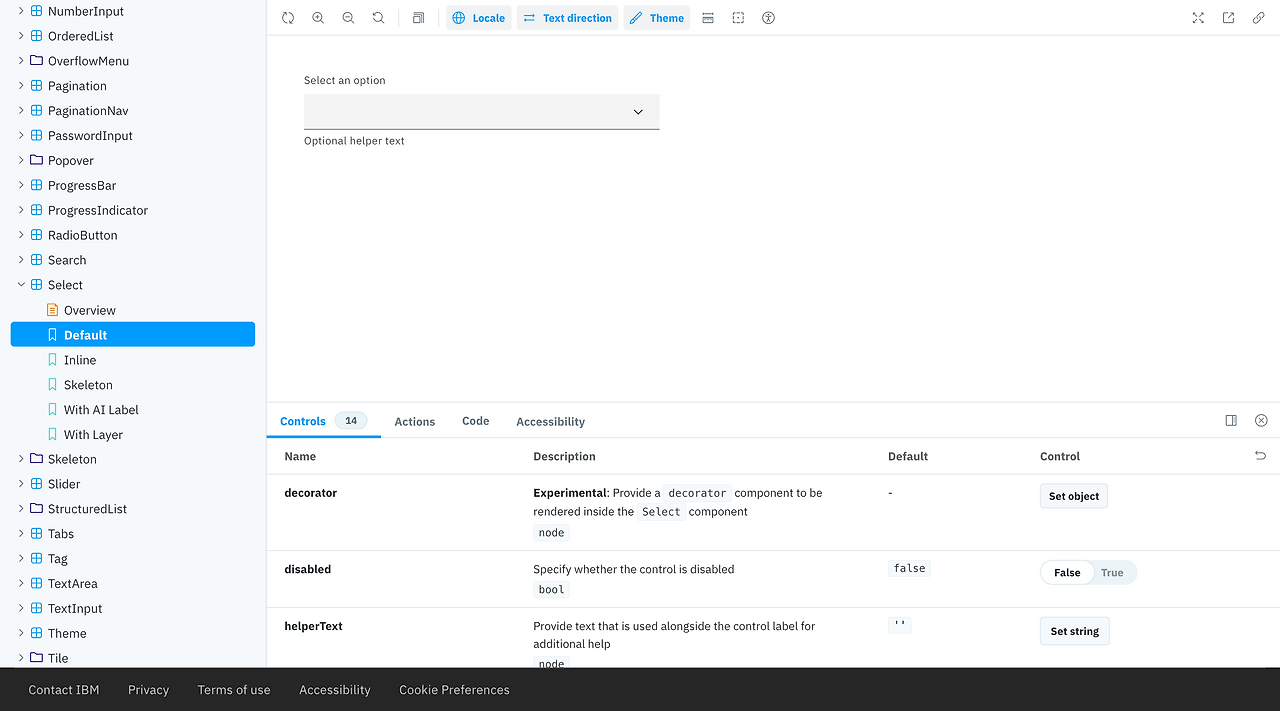
Task: Zoom in on the Select component canvas
Action: pos(318,17)
